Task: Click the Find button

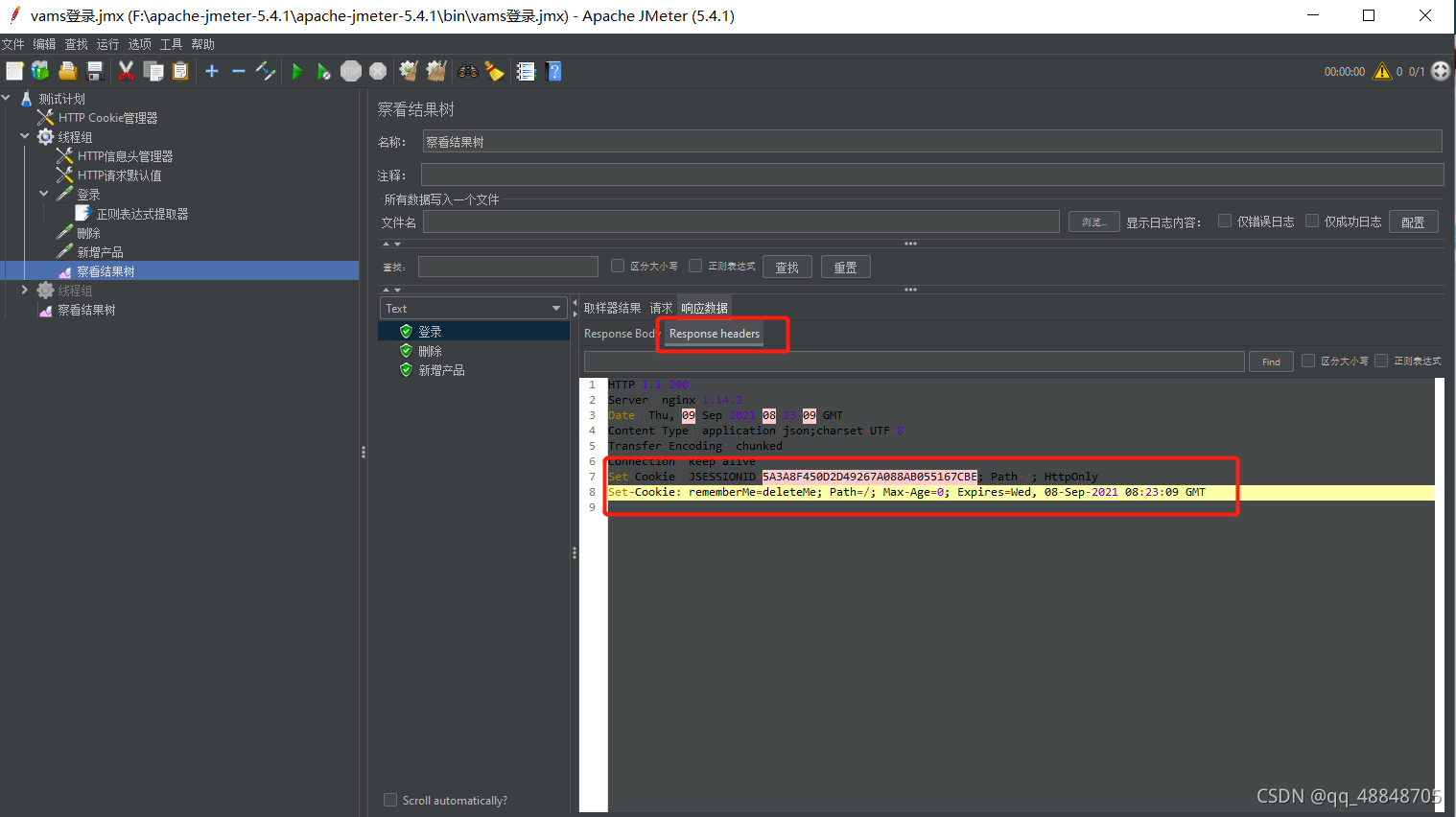Action: click(x=1270, y=362)
